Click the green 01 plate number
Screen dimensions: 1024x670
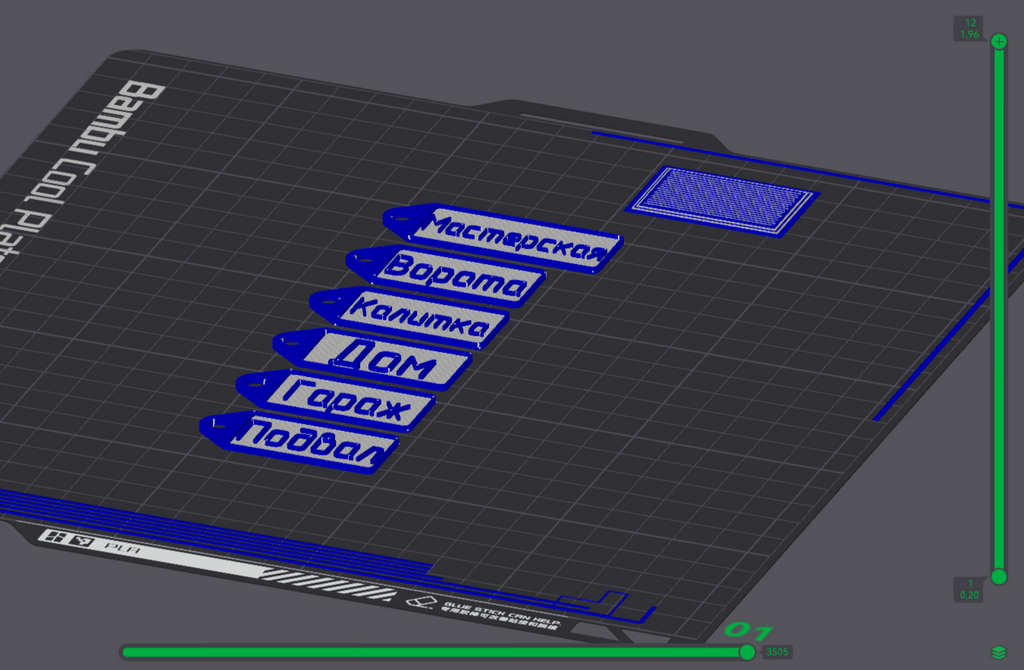(x=748, y=631)
